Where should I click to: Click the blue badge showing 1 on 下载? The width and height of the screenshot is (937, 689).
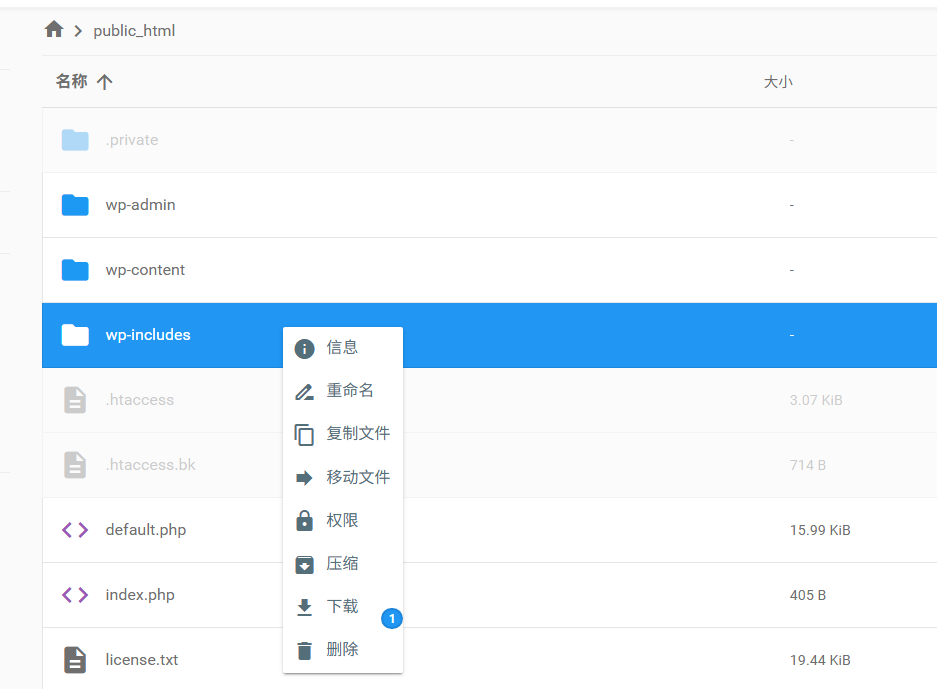pos(392,619)
